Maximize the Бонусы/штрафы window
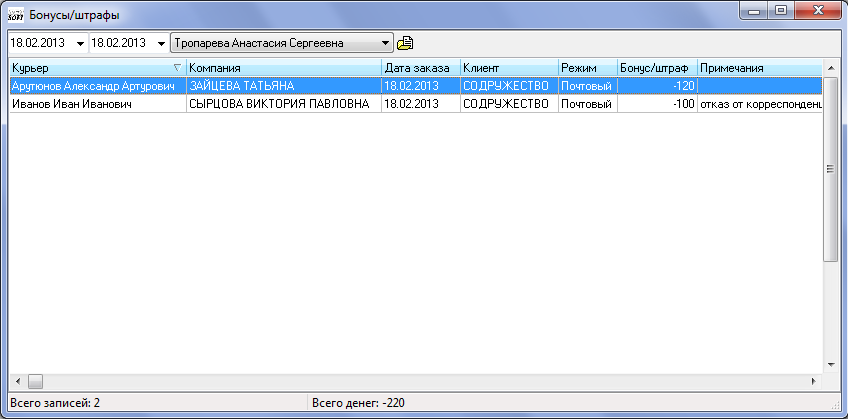 [x=780, y=10]
